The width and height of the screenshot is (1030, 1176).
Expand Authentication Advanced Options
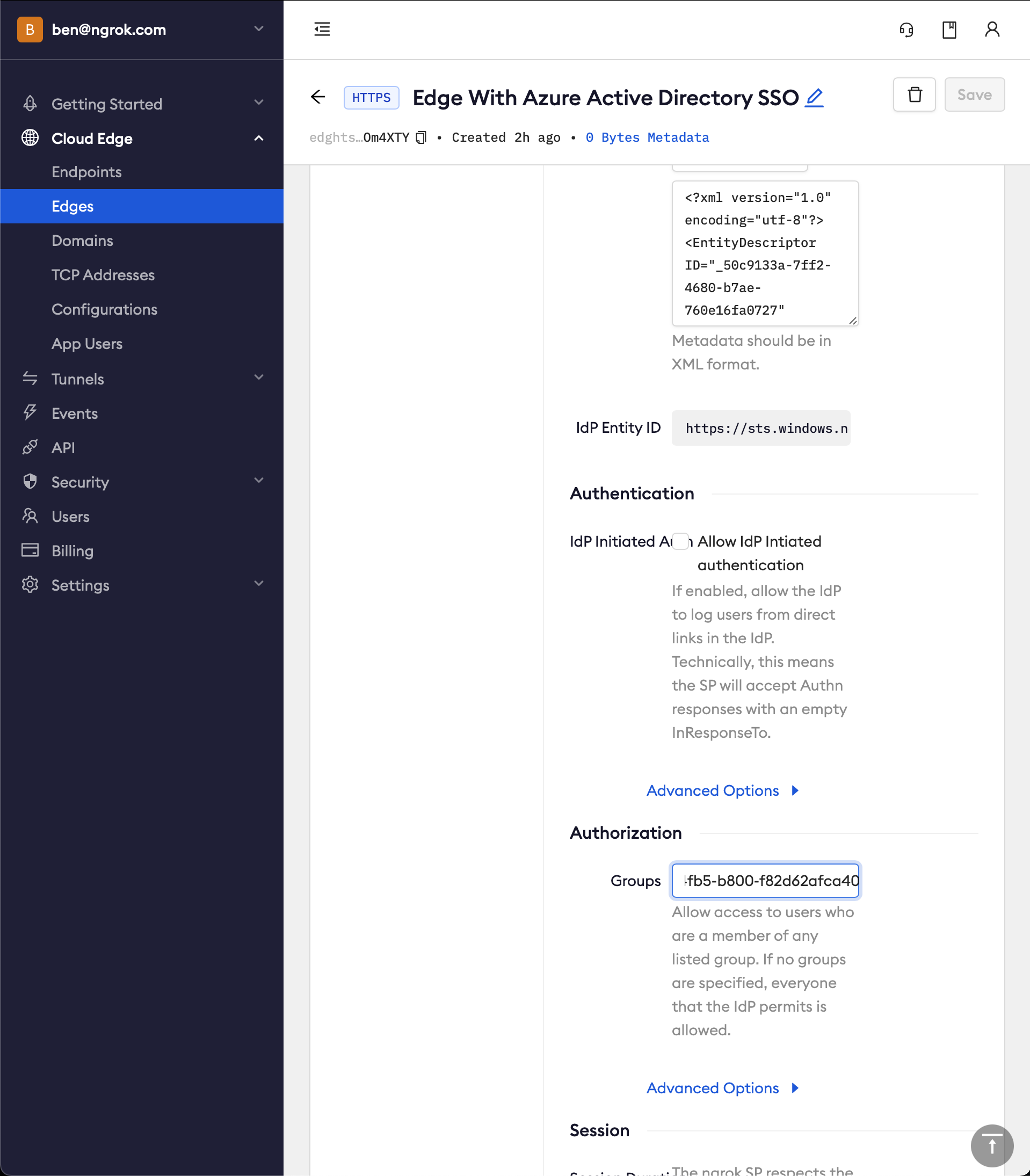point(722,790)
